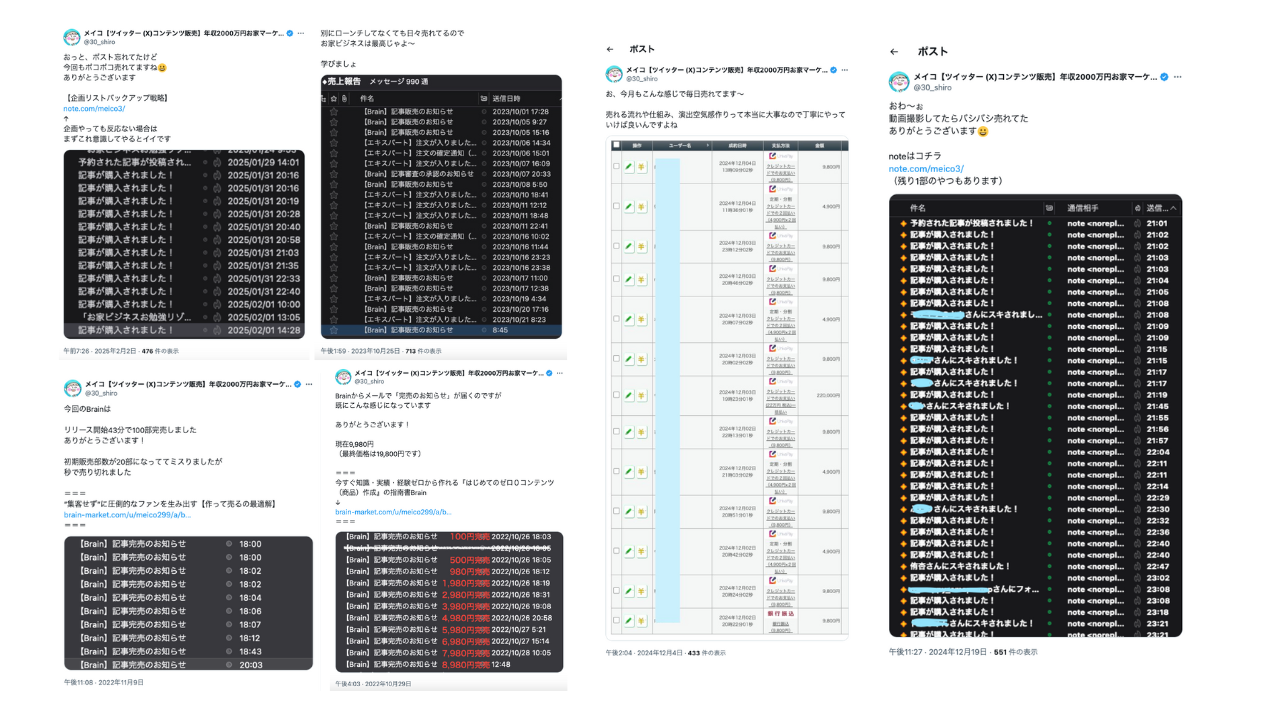Click pencil edit icon for 13時09分 payment row
Image resolution: width=1280 pixels, height=720 pixels.
pos(629,165)
